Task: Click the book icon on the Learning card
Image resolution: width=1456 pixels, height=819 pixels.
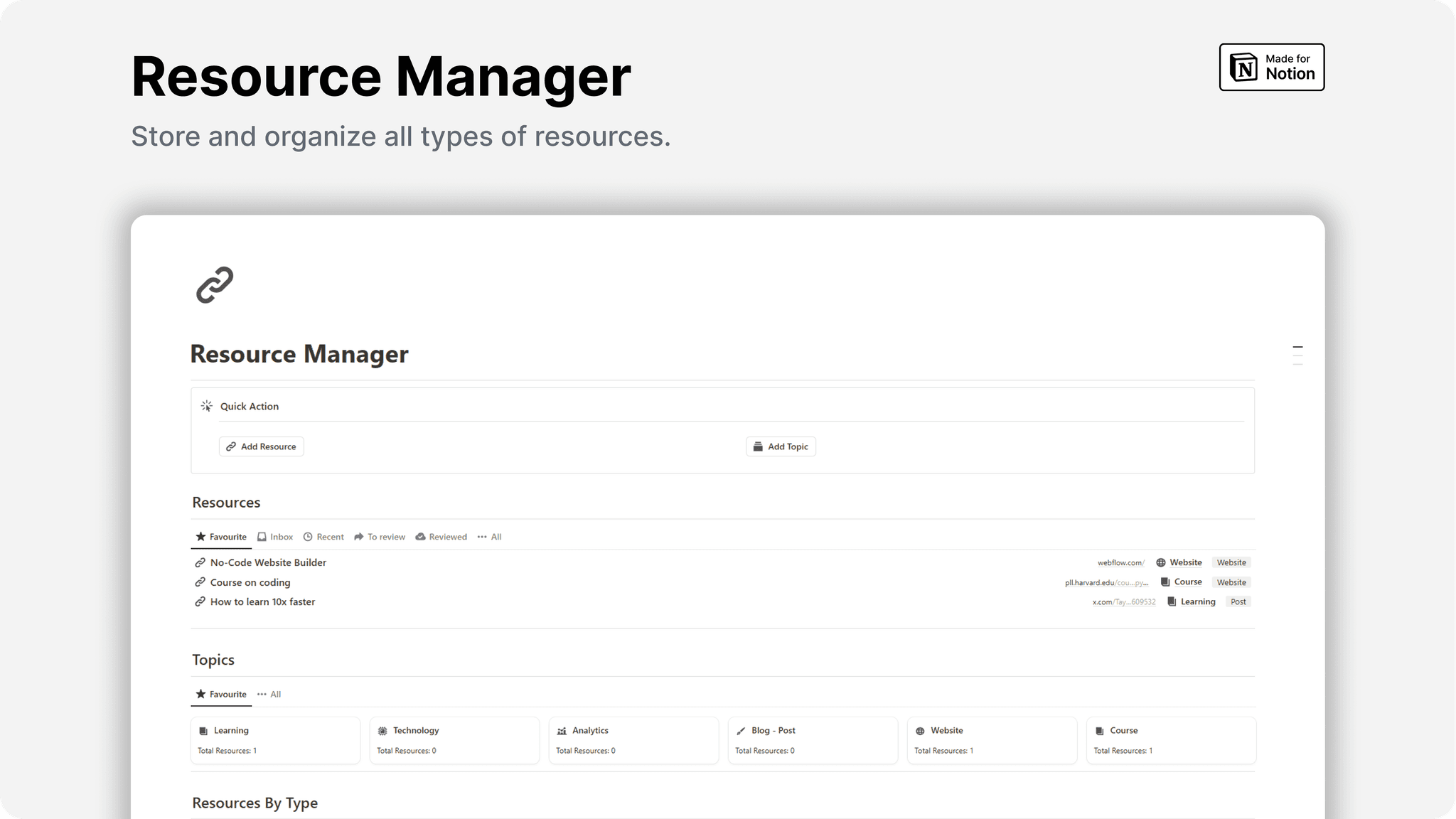Action: point(203,730)
